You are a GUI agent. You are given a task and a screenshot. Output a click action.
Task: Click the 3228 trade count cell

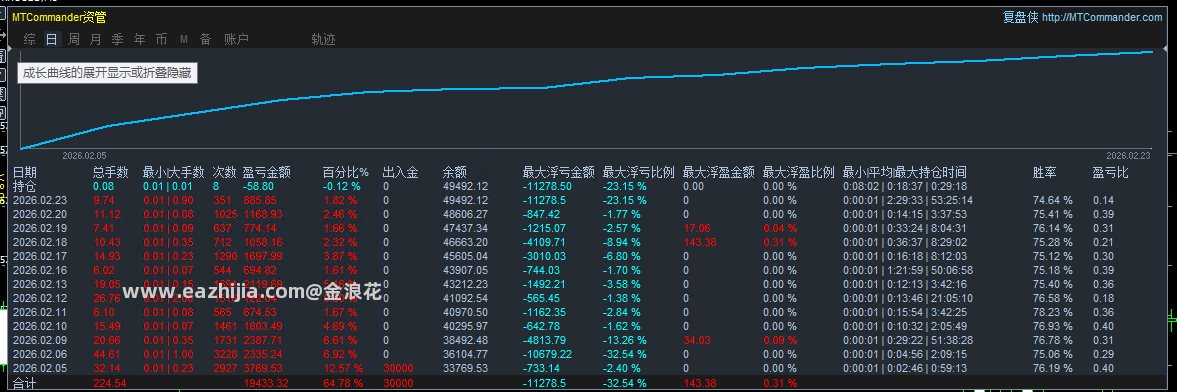tap(224, 353)
